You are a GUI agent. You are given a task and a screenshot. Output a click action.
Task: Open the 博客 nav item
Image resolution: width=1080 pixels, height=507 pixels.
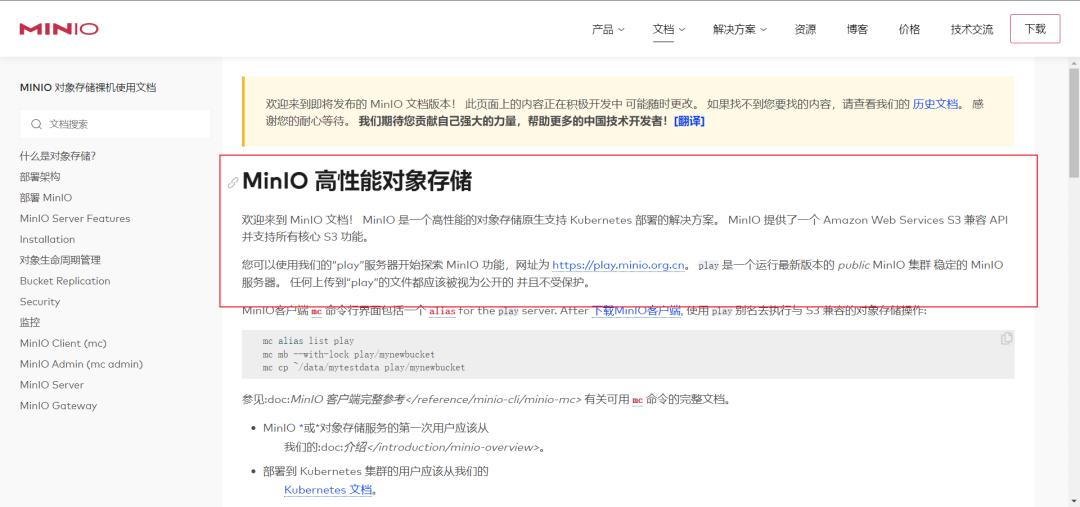[x=858, y=30]
